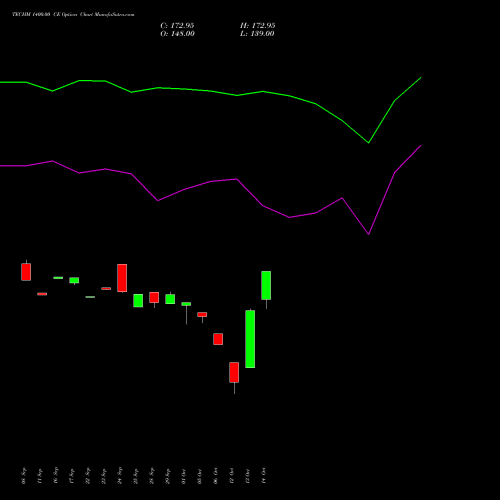Click the high price value H: 172.95
500x500 pixels.
[258, 26]
